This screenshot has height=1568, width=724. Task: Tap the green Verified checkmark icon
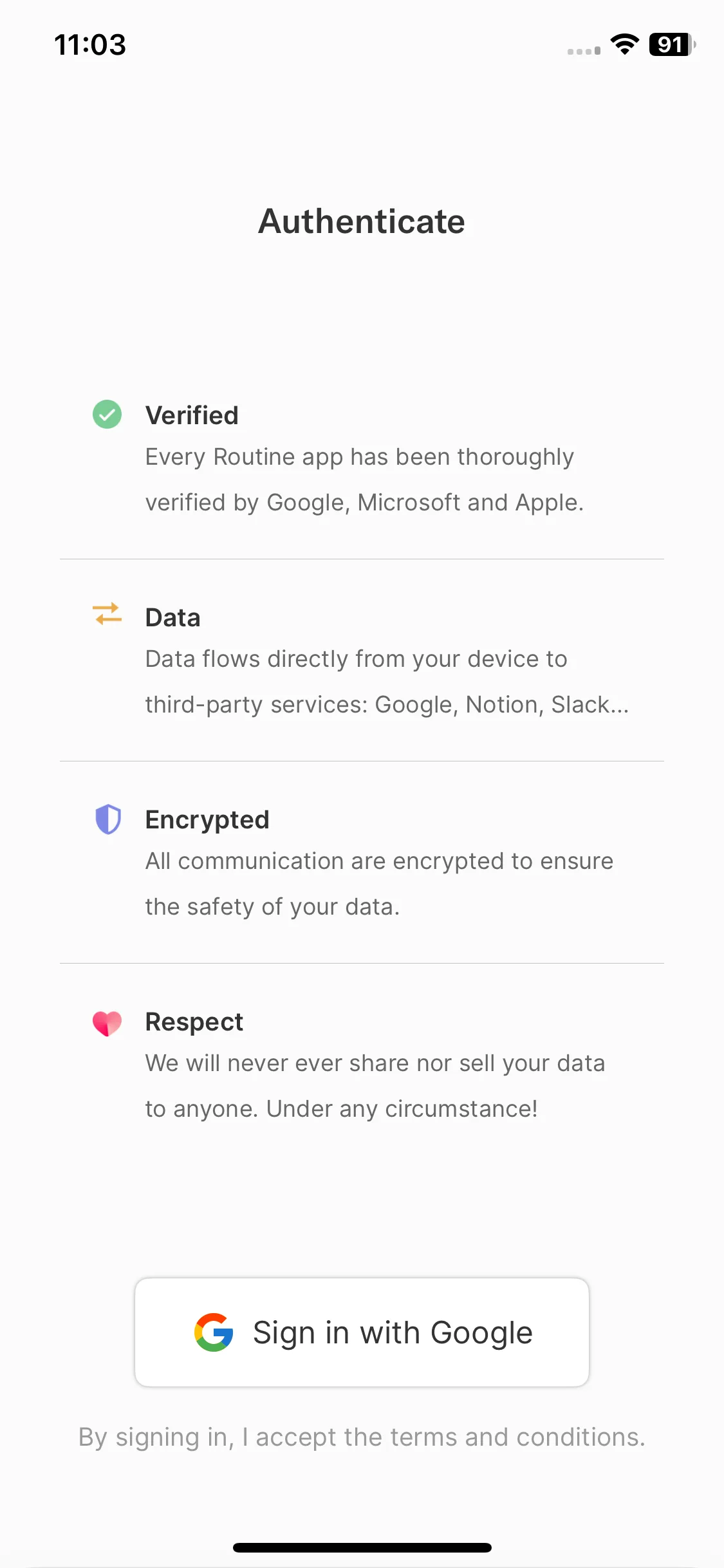[107, 414]
